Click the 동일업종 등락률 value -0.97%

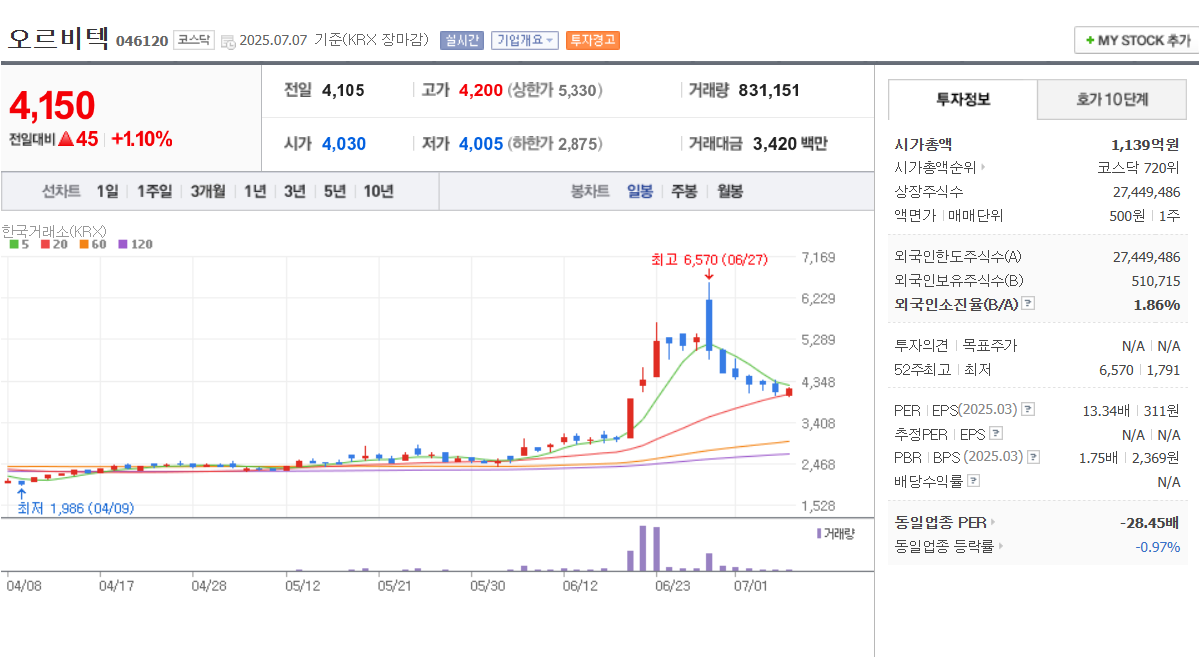(x=1158, y=547)
